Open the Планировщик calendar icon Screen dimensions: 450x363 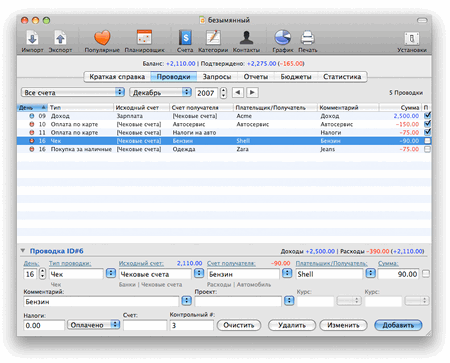(145, 37)
